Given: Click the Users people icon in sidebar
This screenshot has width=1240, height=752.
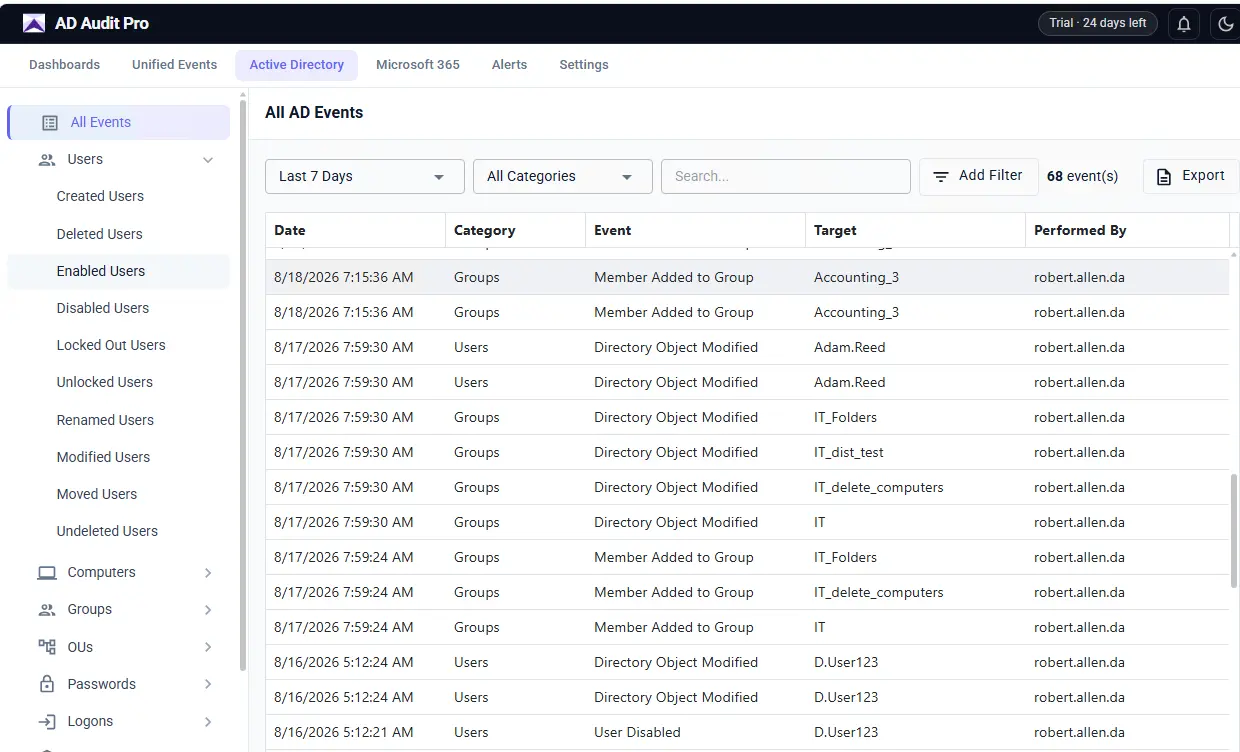Looking at the screenshot, I should [47, 160].
